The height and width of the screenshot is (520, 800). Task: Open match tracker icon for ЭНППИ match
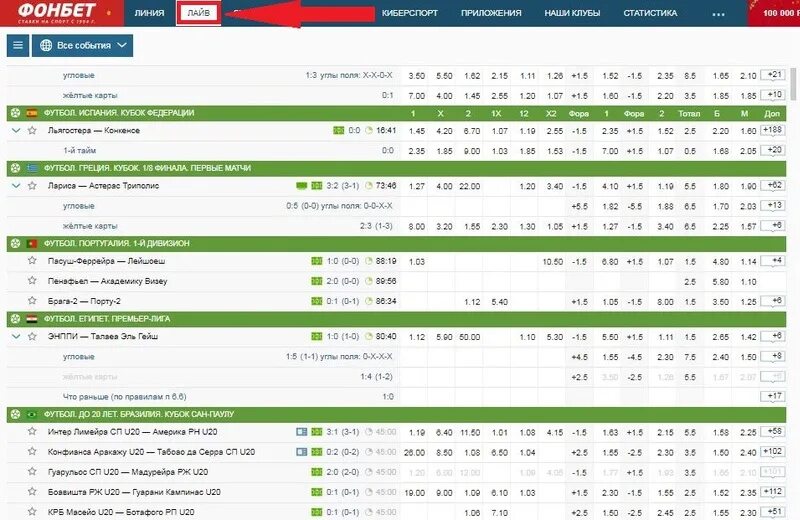[317, 336]
